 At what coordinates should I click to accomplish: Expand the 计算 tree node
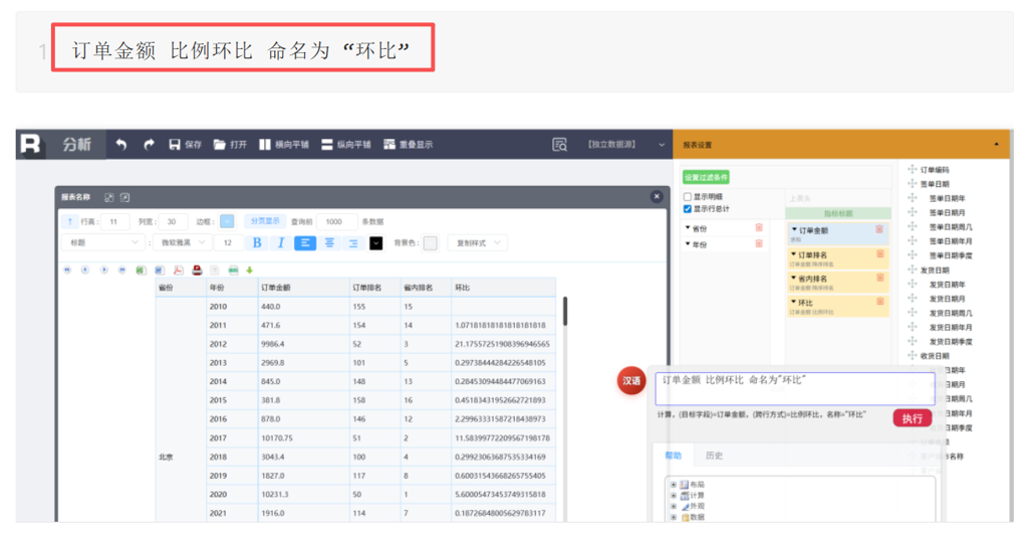[x=673, y=495]
